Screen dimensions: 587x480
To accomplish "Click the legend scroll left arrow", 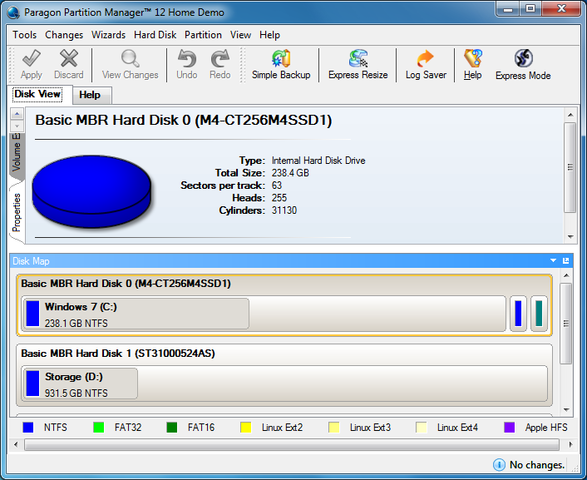I will pyautogui.click(x=16, y=445).
